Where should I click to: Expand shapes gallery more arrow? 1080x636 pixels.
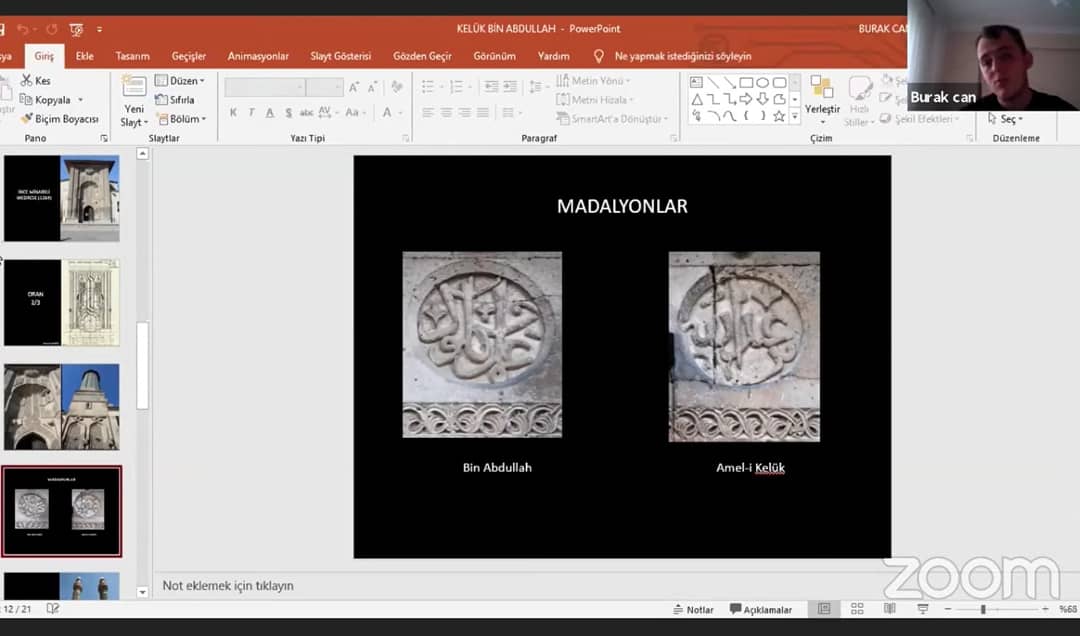[x=795, y=116]
